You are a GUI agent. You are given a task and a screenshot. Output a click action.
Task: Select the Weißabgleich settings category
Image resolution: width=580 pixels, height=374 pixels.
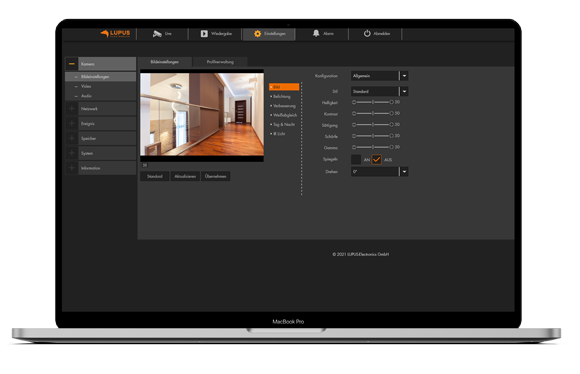285,115
